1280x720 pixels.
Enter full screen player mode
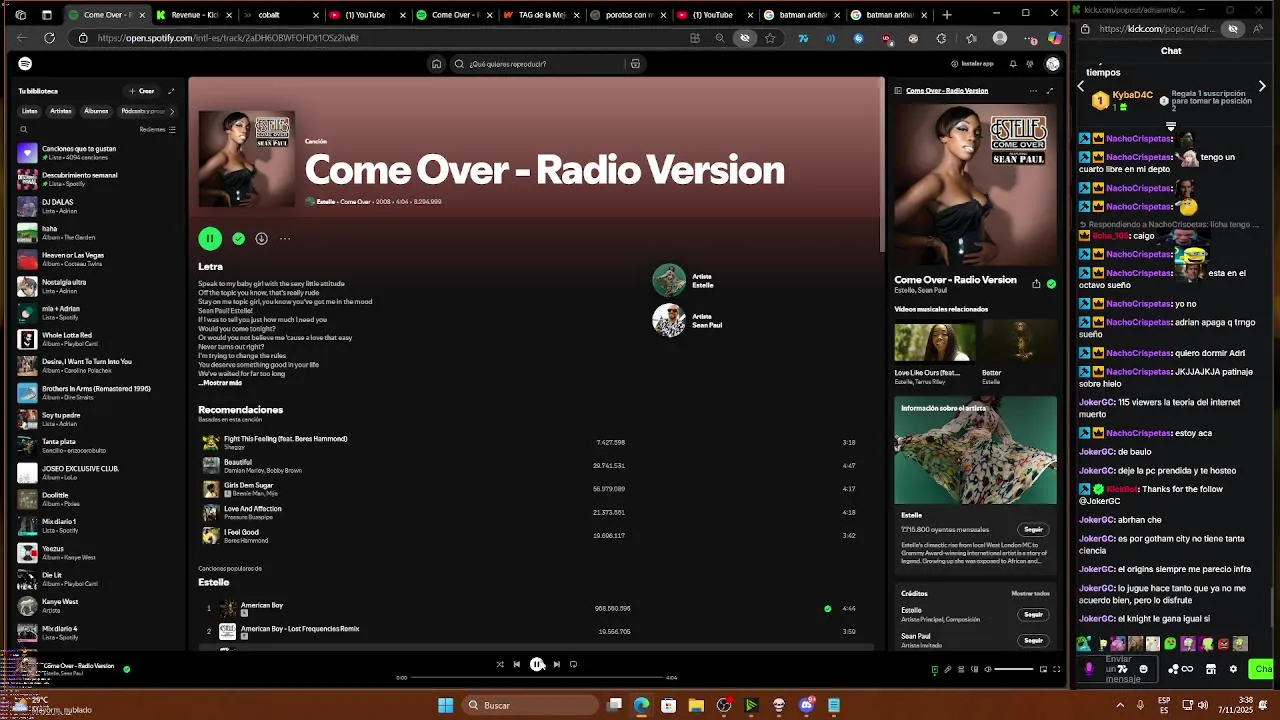click(1057, 669)
